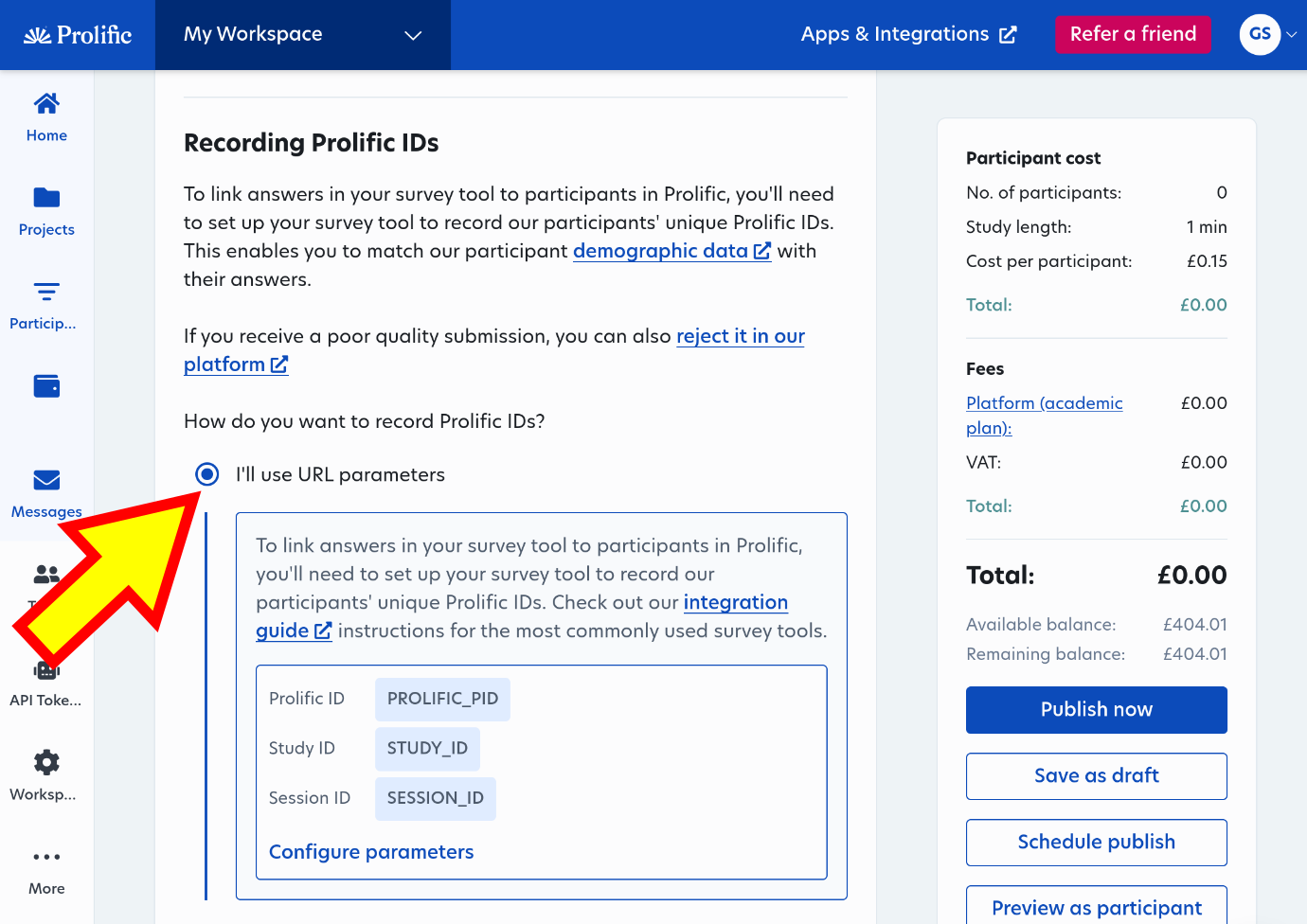Screen dimensions: 1307x924
Task: Click the VAT £0.00 value
Action: [x=1204, y=463]
